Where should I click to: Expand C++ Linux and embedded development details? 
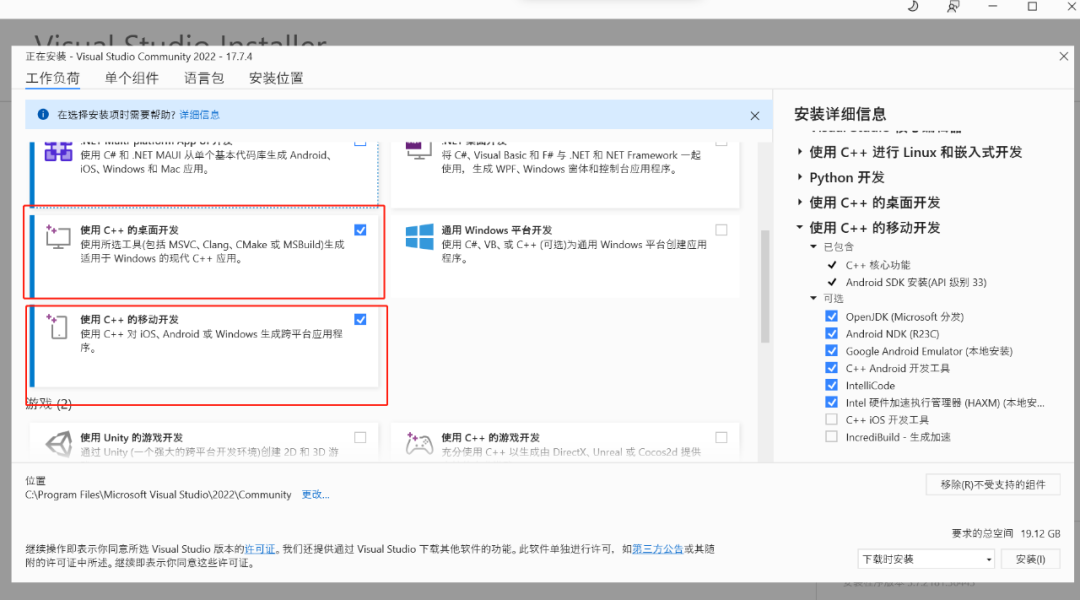coord(800,152)
